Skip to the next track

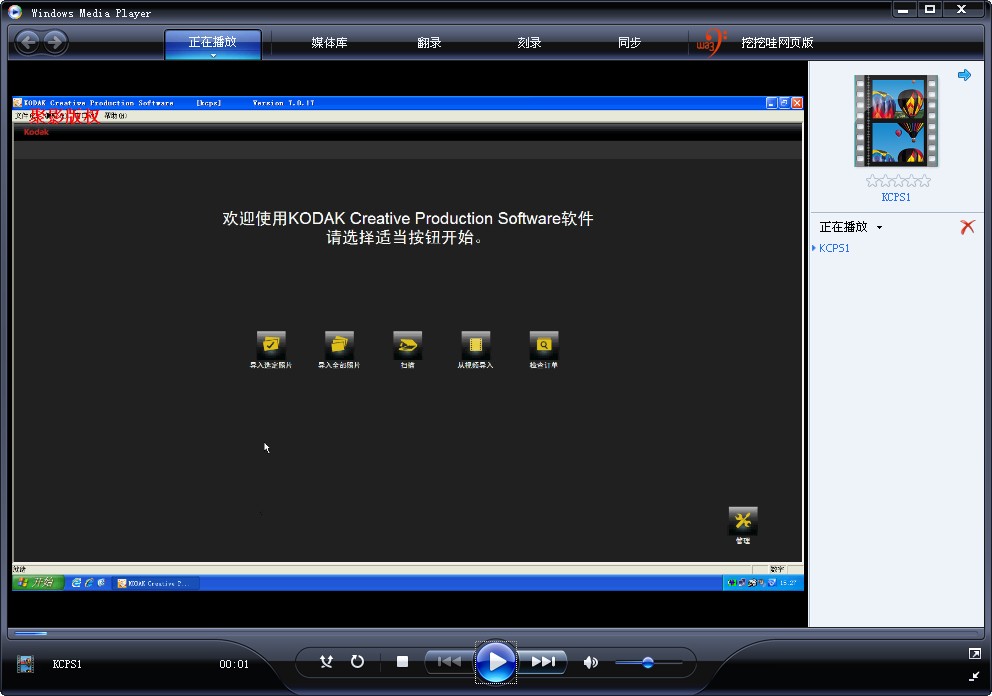point(543,662)
